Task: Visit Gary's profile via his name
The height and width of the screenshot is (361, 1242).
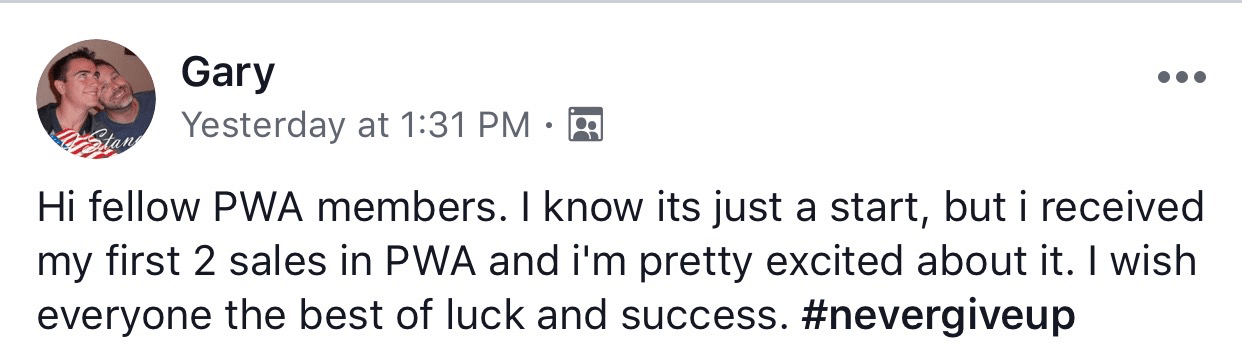Action: point(227,72)
